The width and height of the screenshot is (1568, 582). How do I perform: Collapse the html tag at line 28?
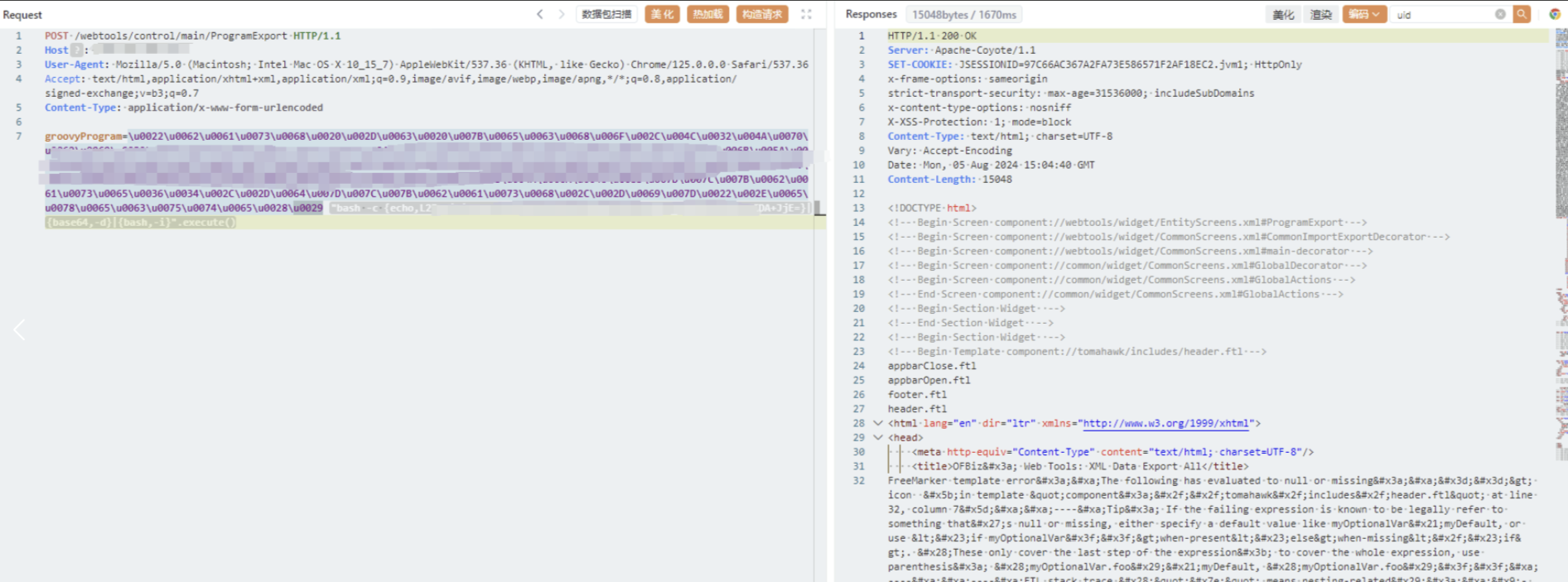pos(878,423)
